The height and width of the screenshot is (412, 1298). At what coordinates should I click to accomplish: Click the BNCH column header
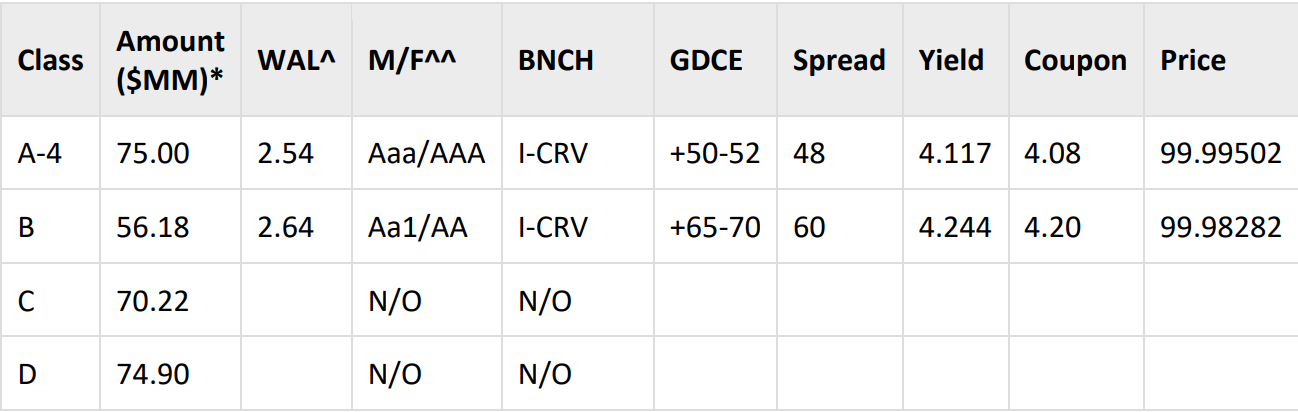pos(556,60)
